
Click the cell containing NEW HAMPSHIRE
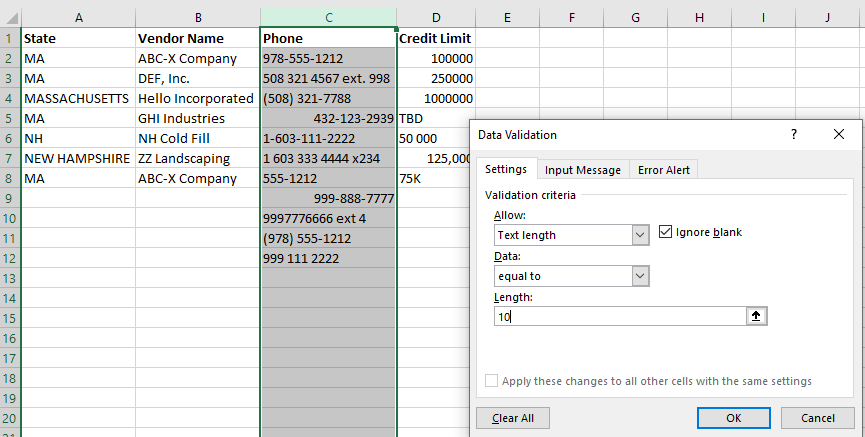coord(78,158)
